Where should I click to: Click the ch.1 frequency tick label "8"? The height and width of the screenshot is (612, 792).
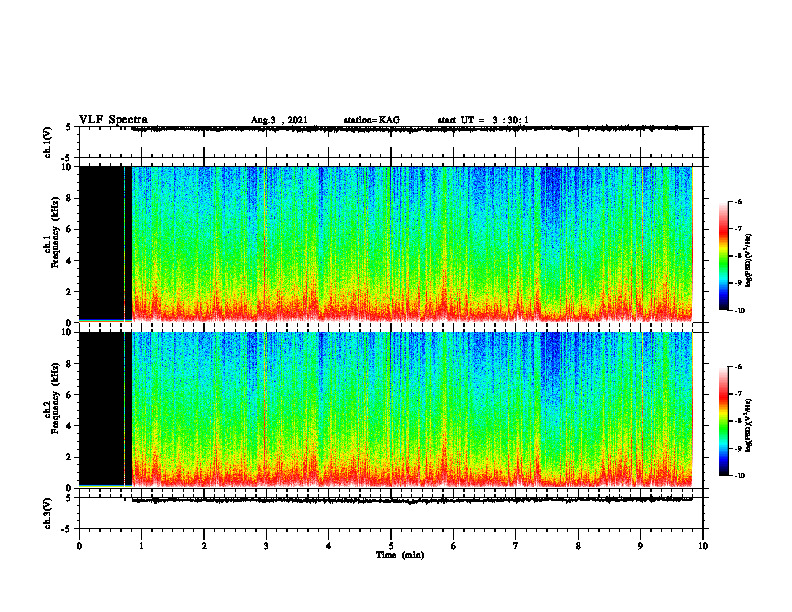tap(69, 198)
